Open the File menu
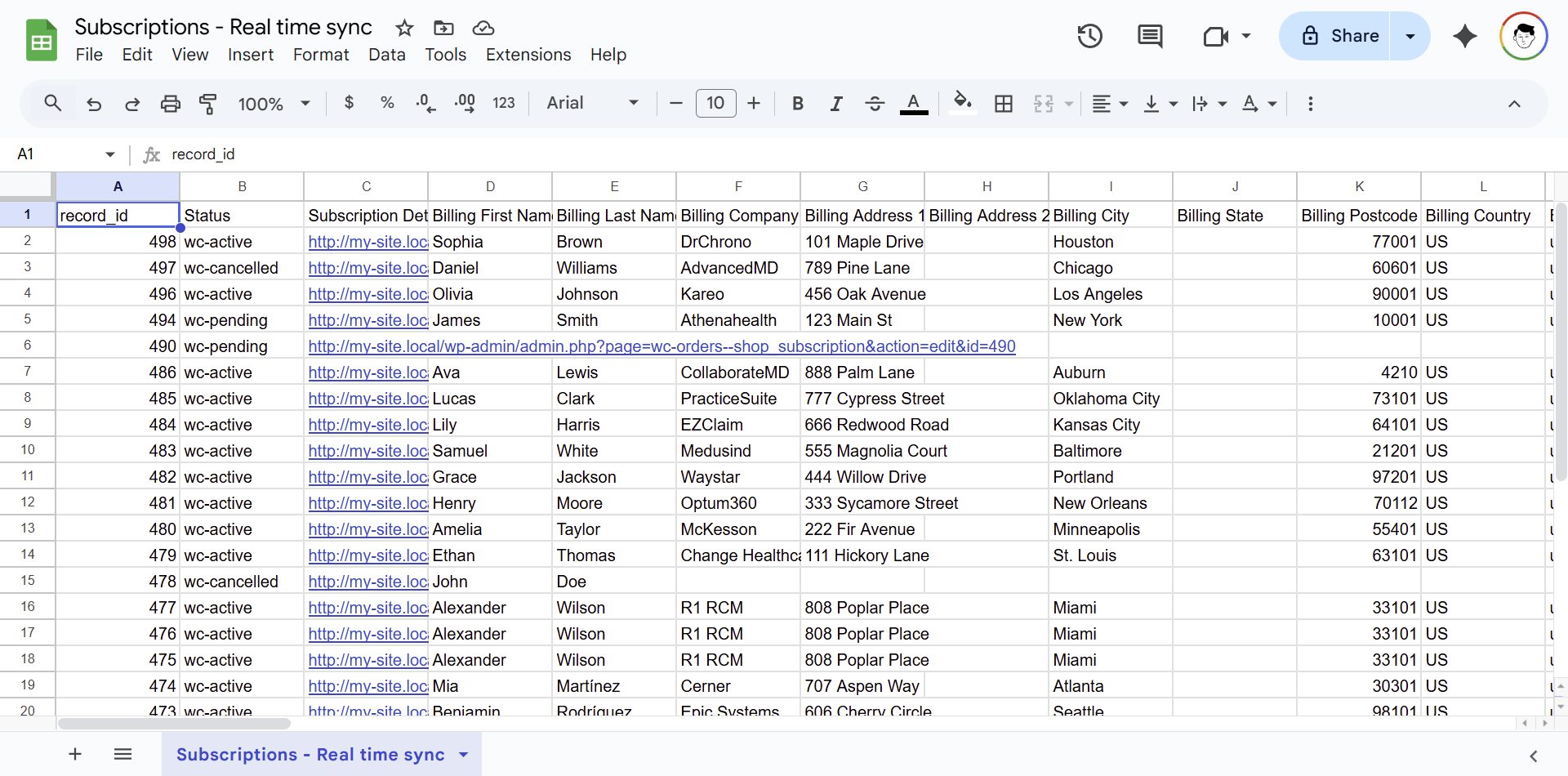Viewport: 1568px width, 776px height. [x=89, y=55]
